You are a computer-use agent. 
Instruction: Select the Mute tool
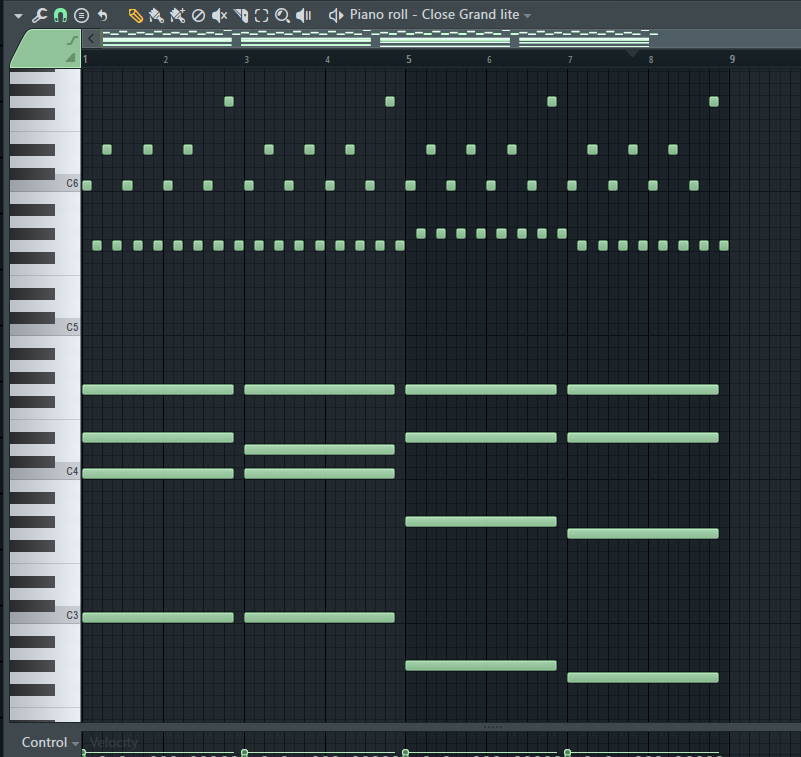point(219,16)
